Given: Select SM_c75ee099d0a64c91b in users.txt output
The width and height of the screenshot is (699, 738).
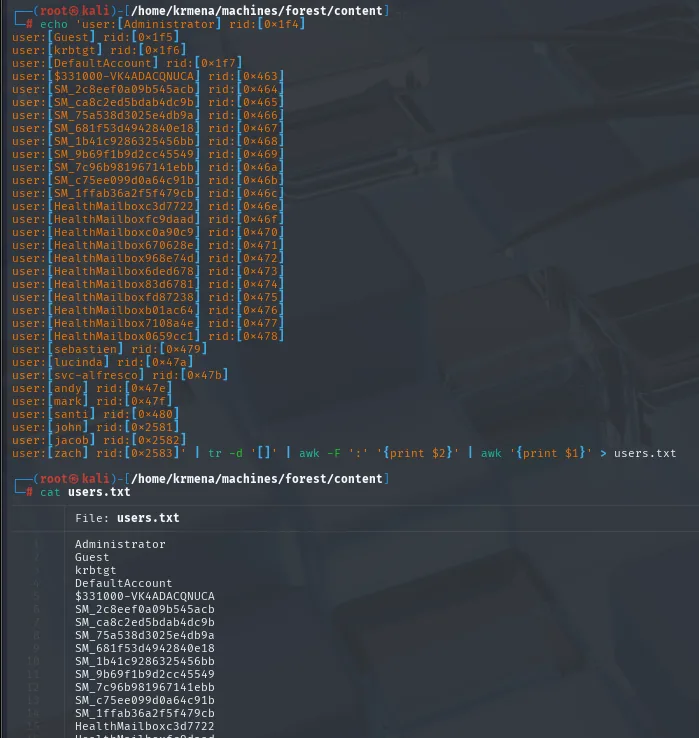Looking at the screenshot, I should (x=145, y=700).
